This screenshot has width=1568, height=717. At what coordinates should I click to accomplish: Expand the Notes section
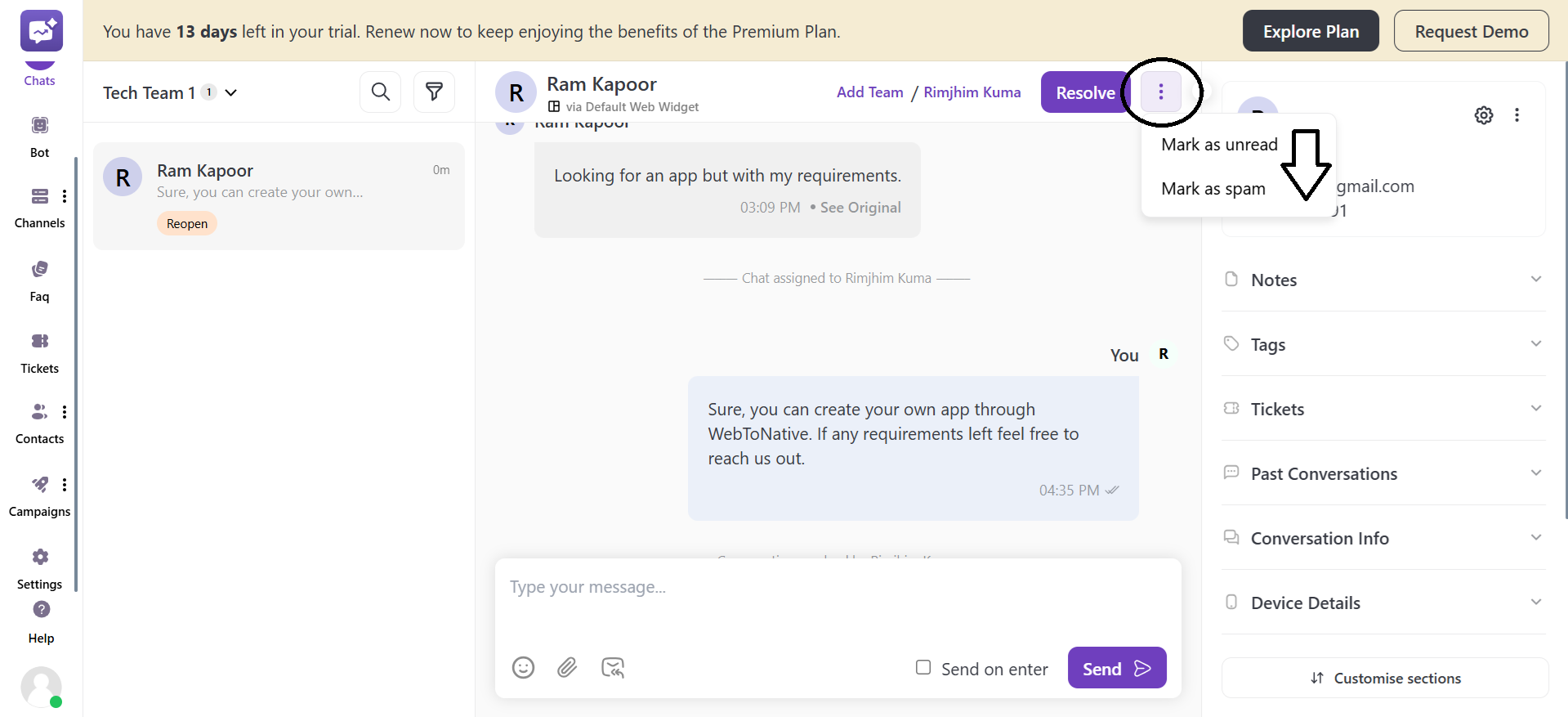[1383, 280]
